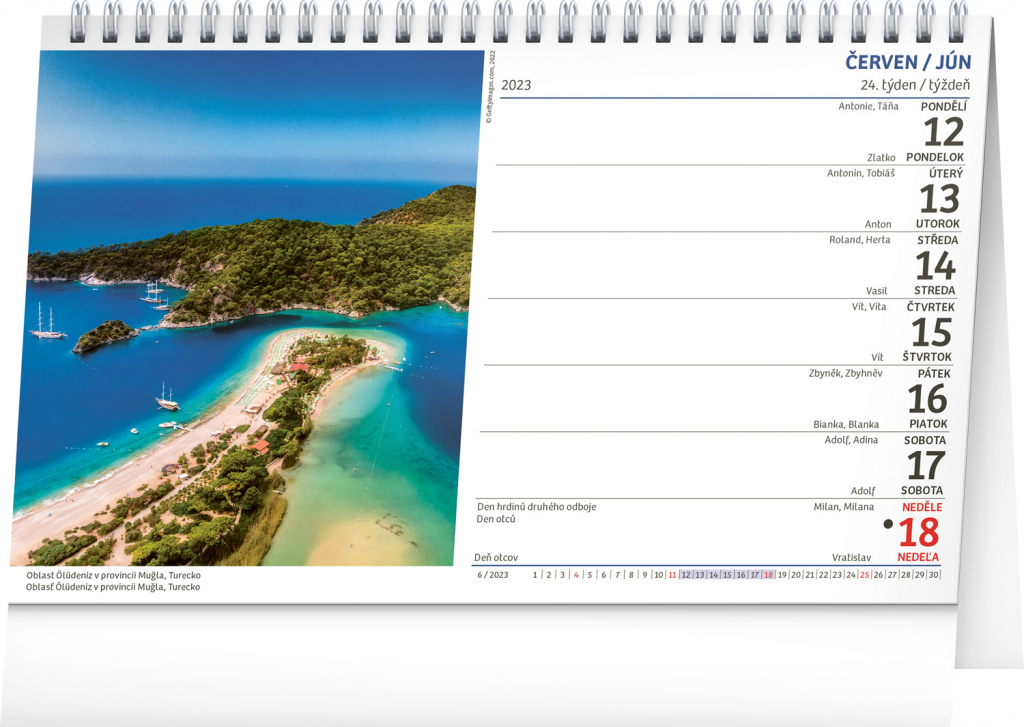
Task: Select Thursday date number 15
Action: click(x=930, y=332)
